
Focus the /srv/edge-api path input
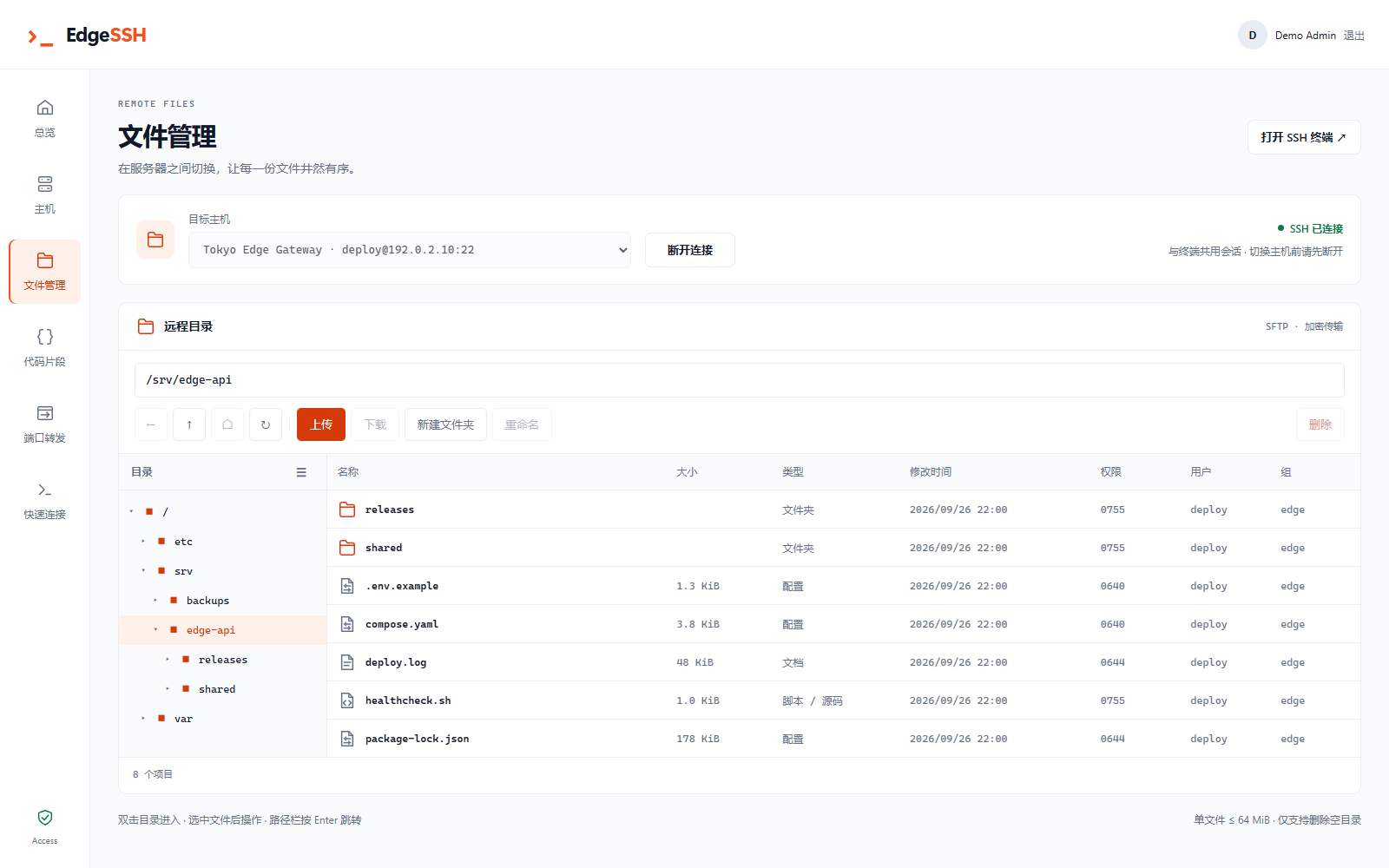pyautogui.click(x=740, y=380)
